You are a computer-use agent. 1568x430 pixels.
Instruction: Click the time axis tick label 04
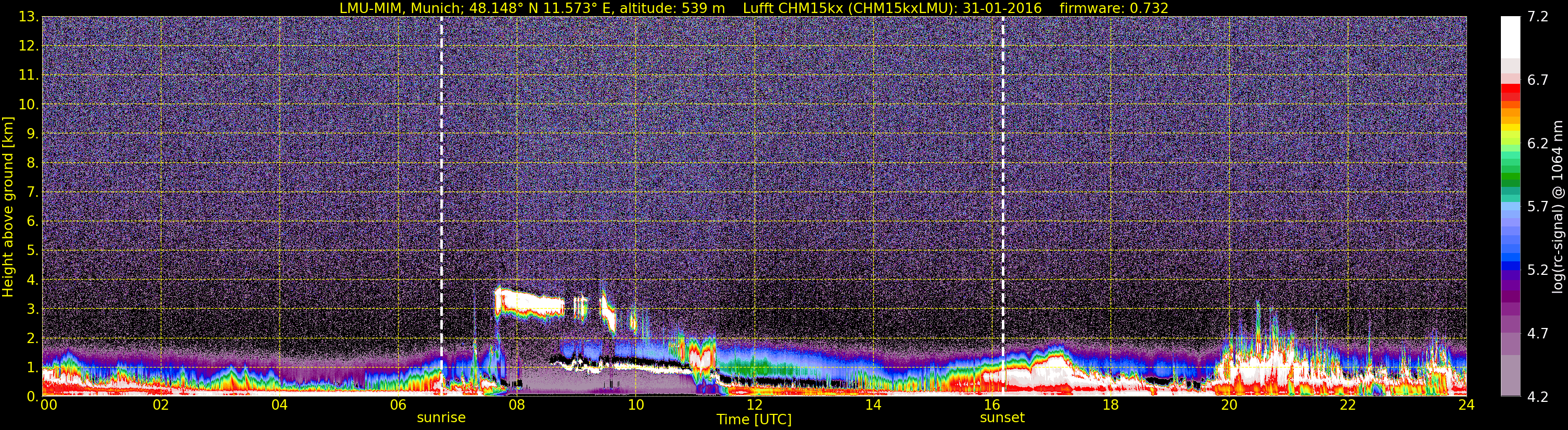[x=279, y=406]
